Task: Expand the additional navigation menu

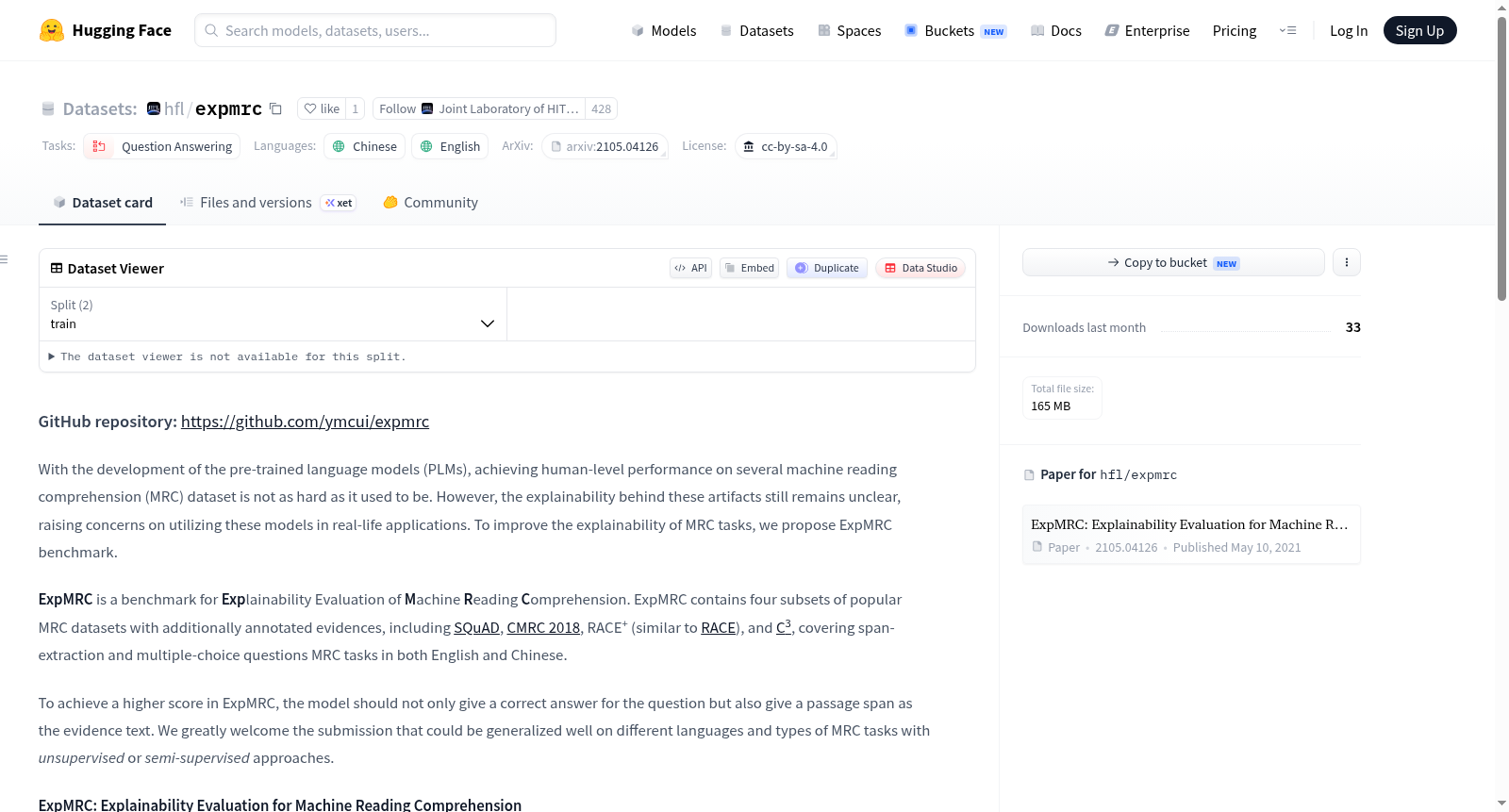Action: 1287,30
